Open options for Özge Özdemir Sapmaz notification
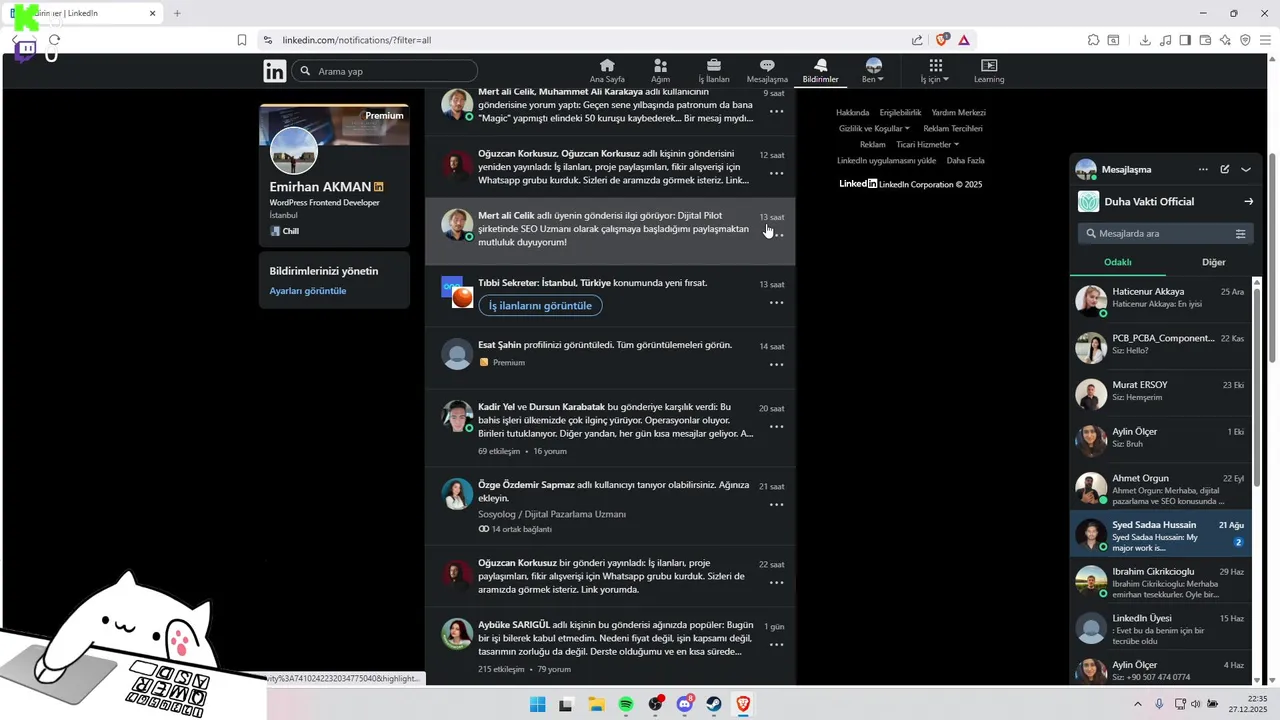Image resolution: width=1280 pixels, height=720 pixels. click(x=776, y=505)
